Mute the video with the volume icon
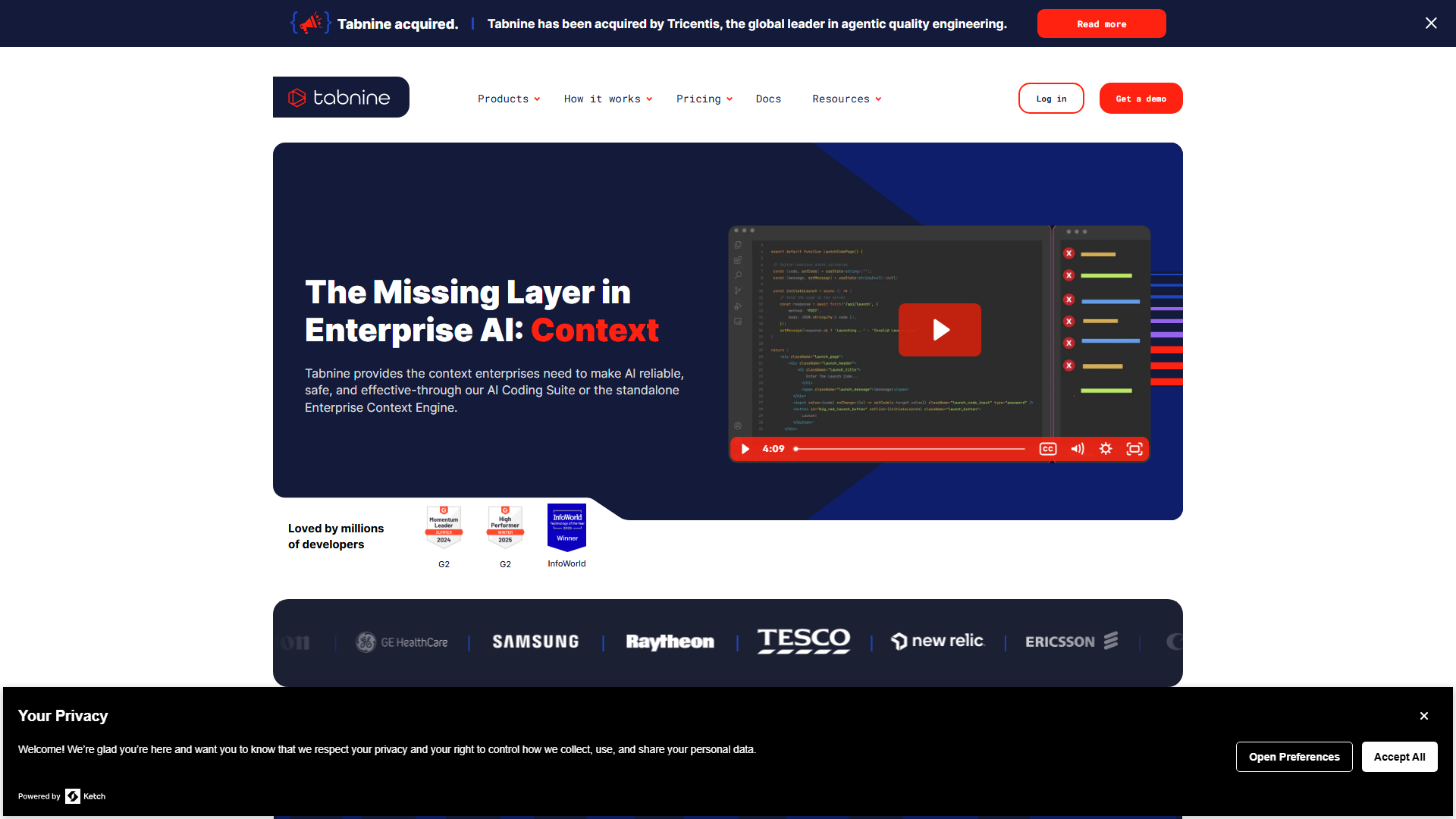 [x=1078, y=449]
